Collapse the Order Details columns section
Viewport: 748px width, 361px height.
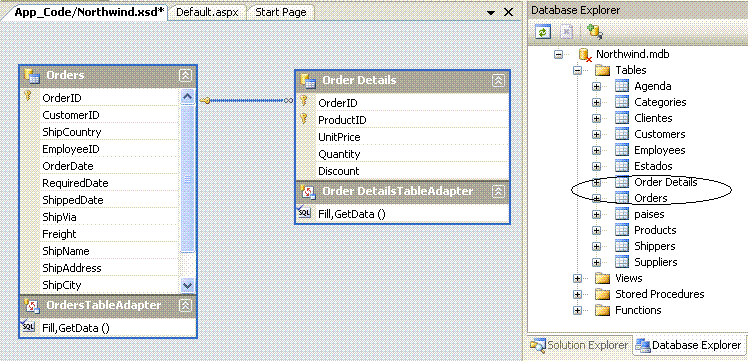click(x=498, y=81)
